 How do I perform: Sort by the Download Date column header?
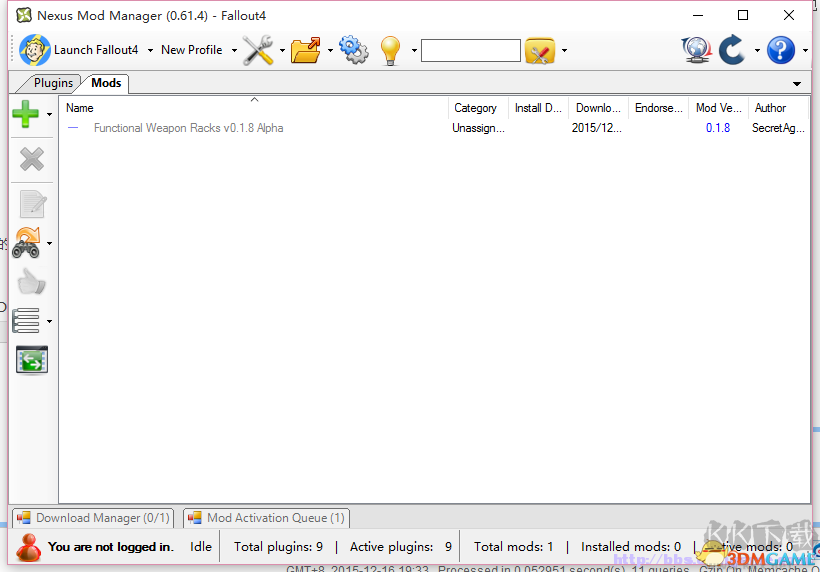click(x=598, y=108)
